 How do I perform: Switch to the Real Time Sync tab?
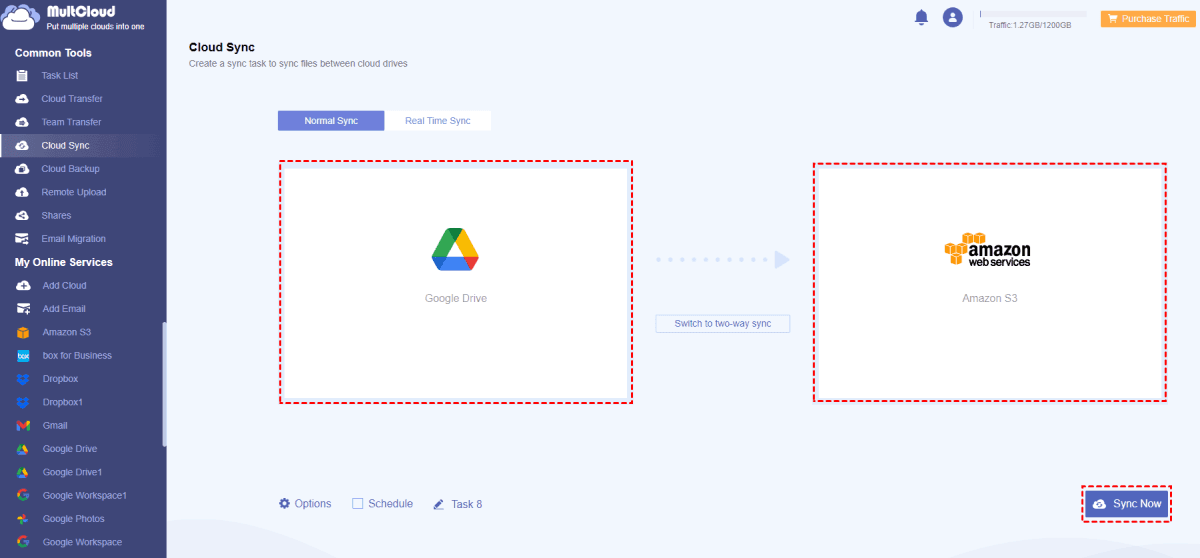tap(438, 121)
